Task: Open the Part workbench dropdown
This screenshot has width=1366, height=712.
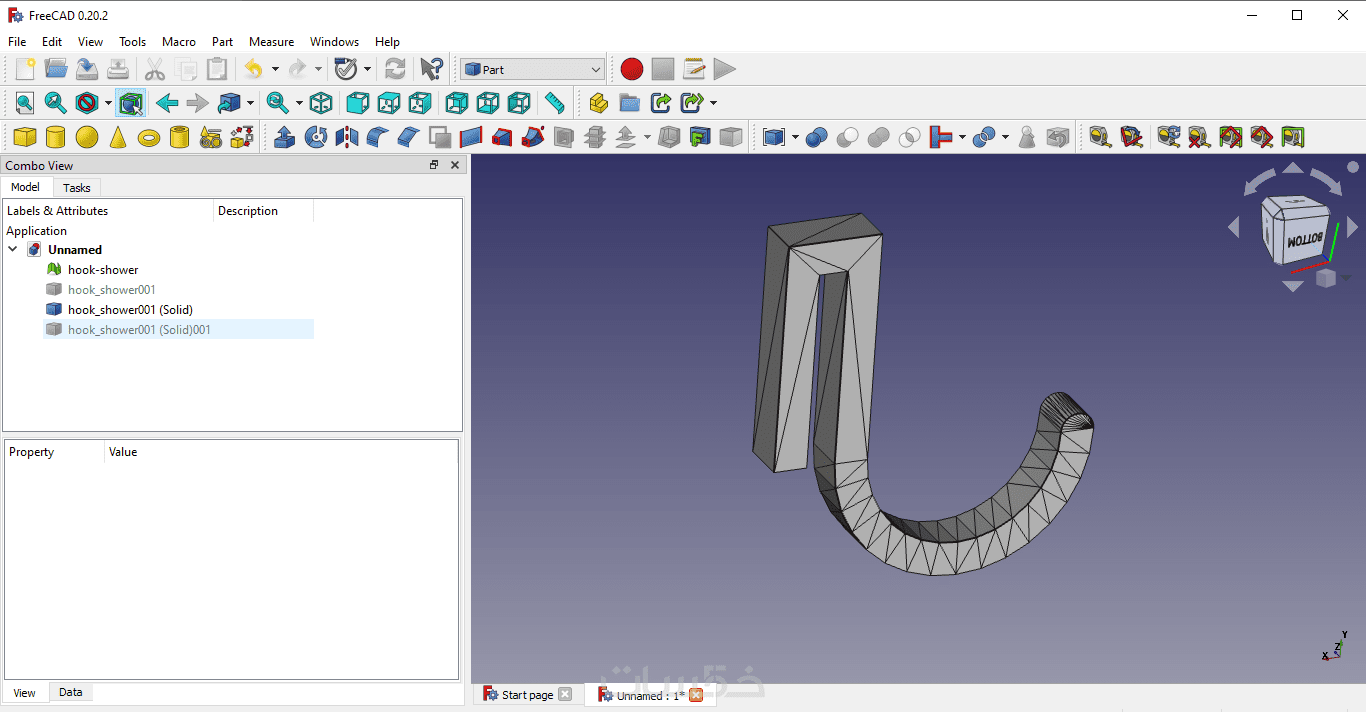Action: click(x=533, y=69)
